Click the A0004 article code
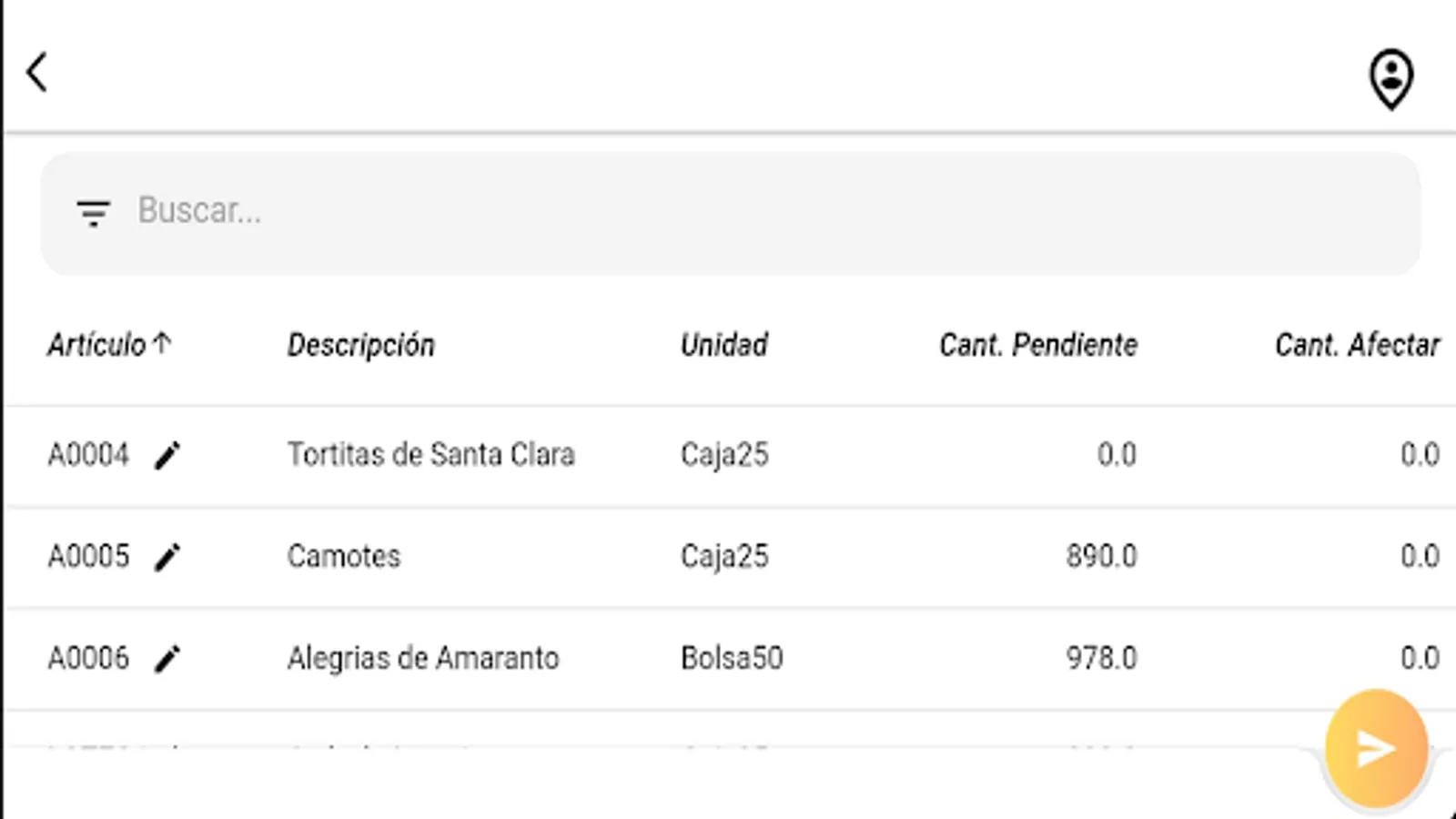Viewport: 1456px width, 819px height. [88, 454]
